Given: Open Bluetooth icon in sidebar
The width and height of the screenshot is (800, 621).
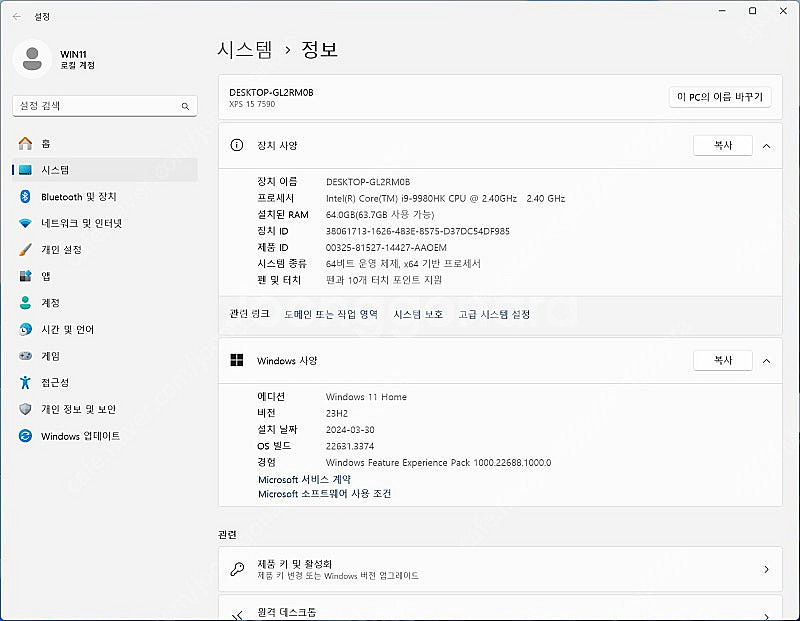Looking at the screenshot, I should click(x=25, y=196).
